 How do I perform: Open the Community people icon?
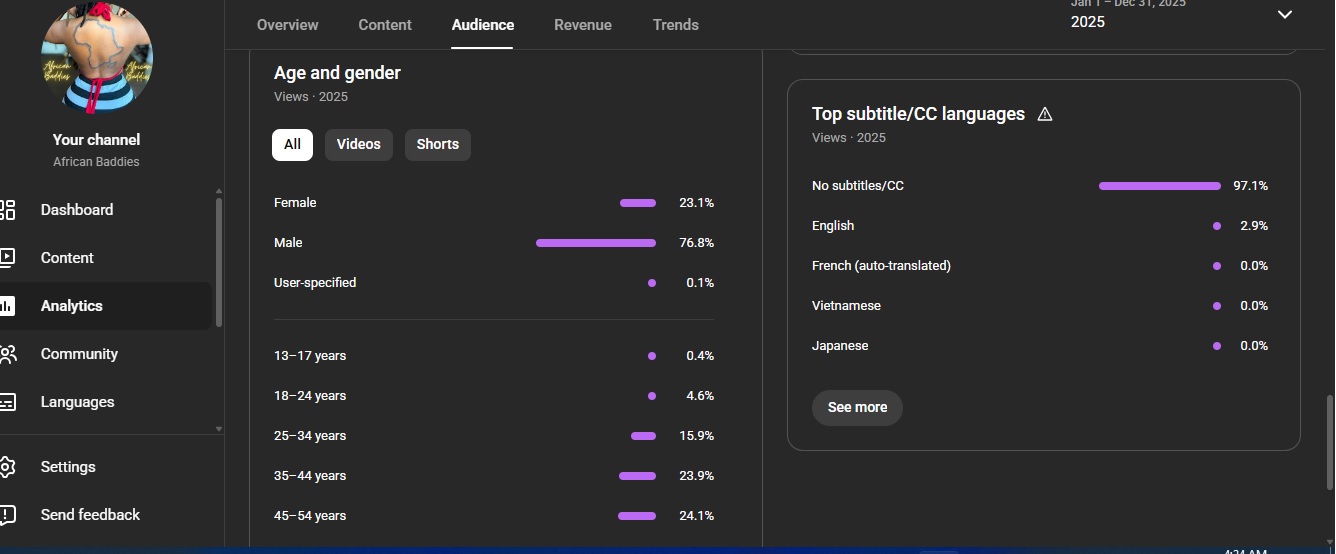[8, 354]
